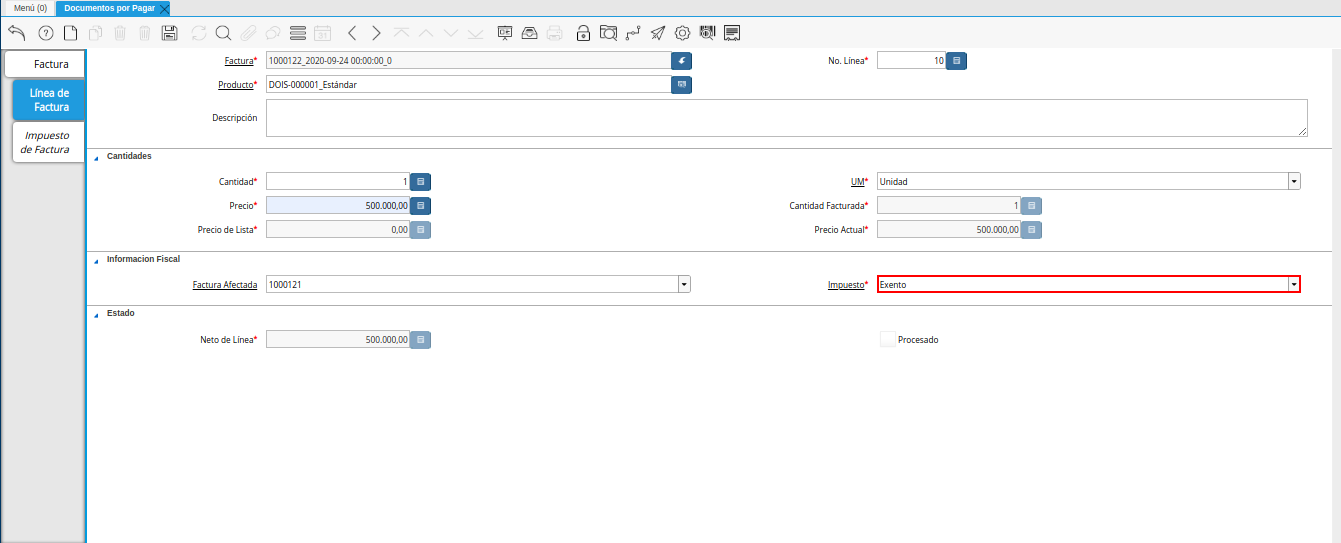This screenshot has height=543, width=1341.
Task: Click the chat bubbles icon
Action: (x=272, y=33)
